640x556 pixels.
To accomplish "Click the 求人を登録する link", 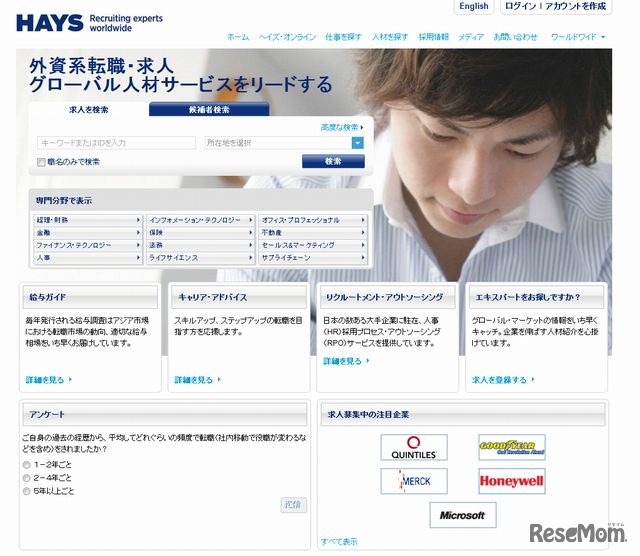I will point(503,380).
